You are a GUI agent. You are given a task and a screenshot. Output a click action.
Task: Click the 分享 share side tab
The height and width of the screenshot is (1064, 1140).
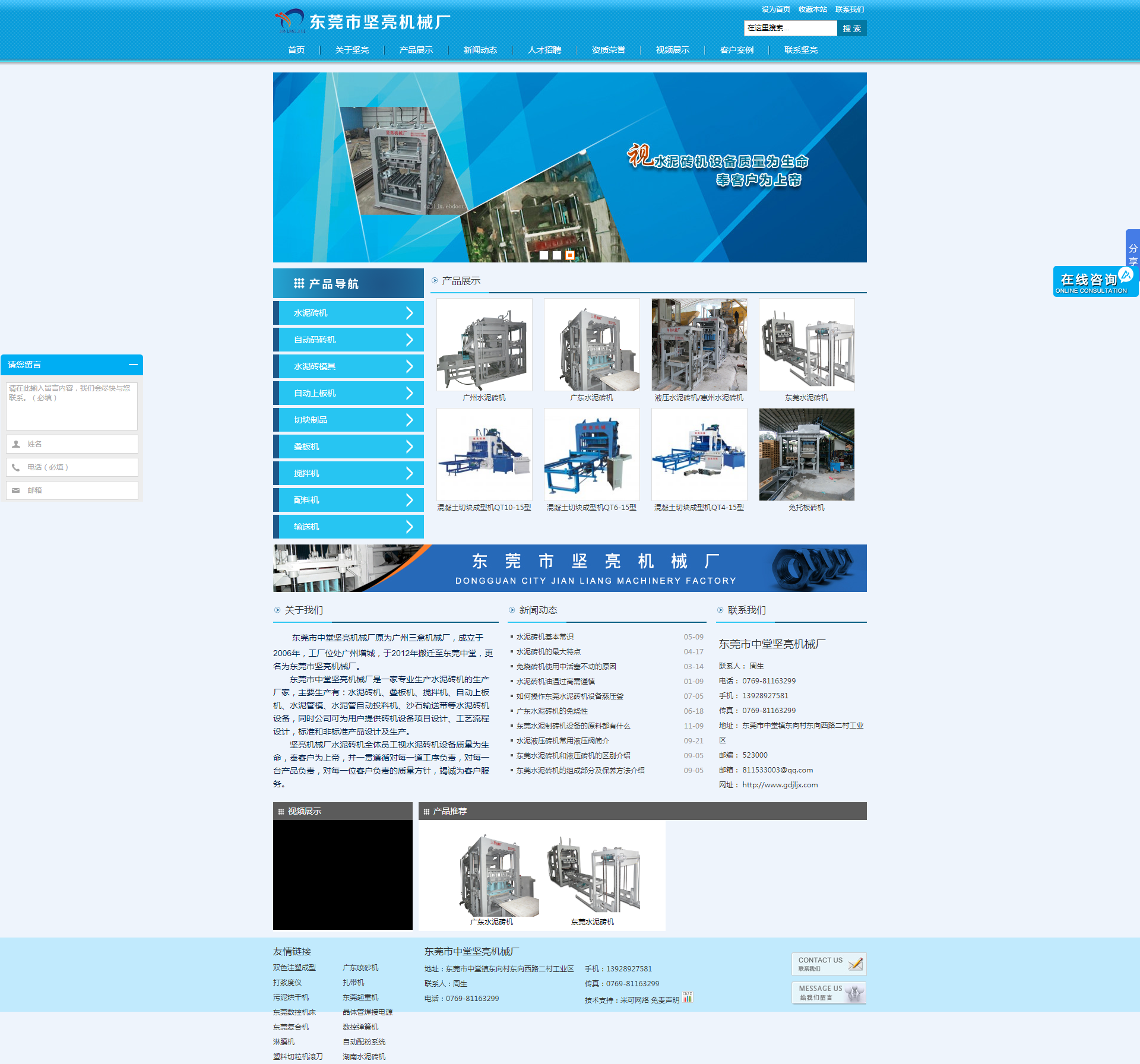click(1132, 249)
